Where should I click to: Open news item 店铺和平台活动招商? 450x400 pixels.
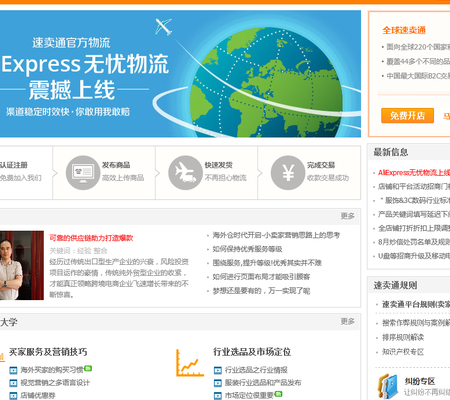tap(414, 187)
